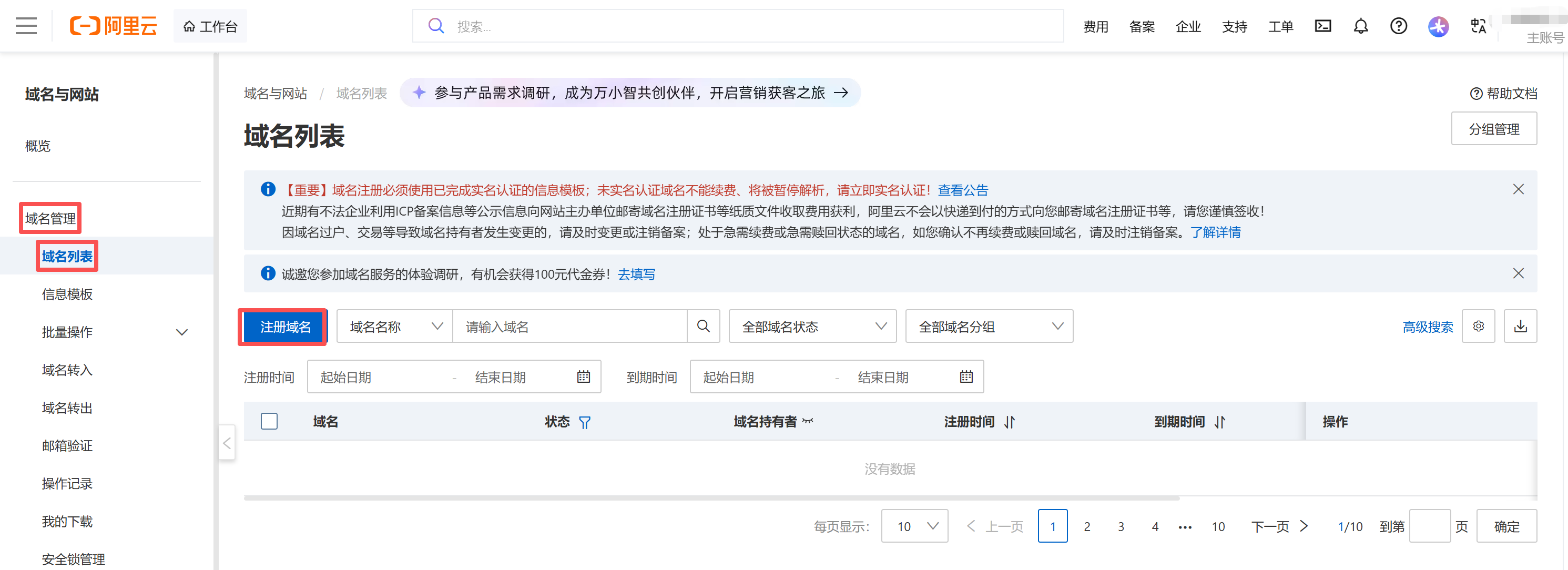
Task: Click the export download icon
Action: click(1520, 327)
